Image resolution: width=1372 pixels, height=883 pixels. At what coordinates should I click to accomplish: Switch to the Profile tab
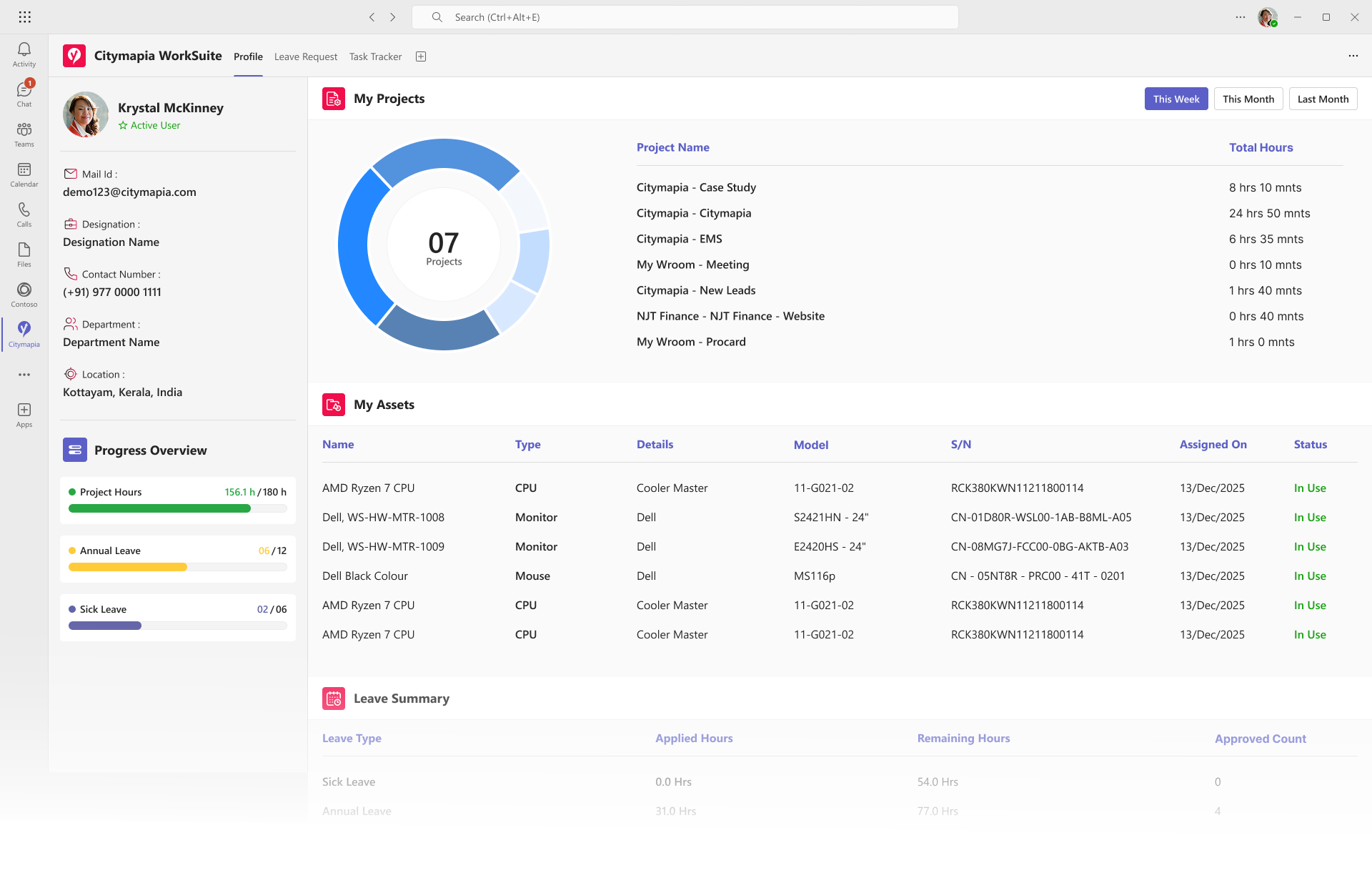[x=248, y=56]
